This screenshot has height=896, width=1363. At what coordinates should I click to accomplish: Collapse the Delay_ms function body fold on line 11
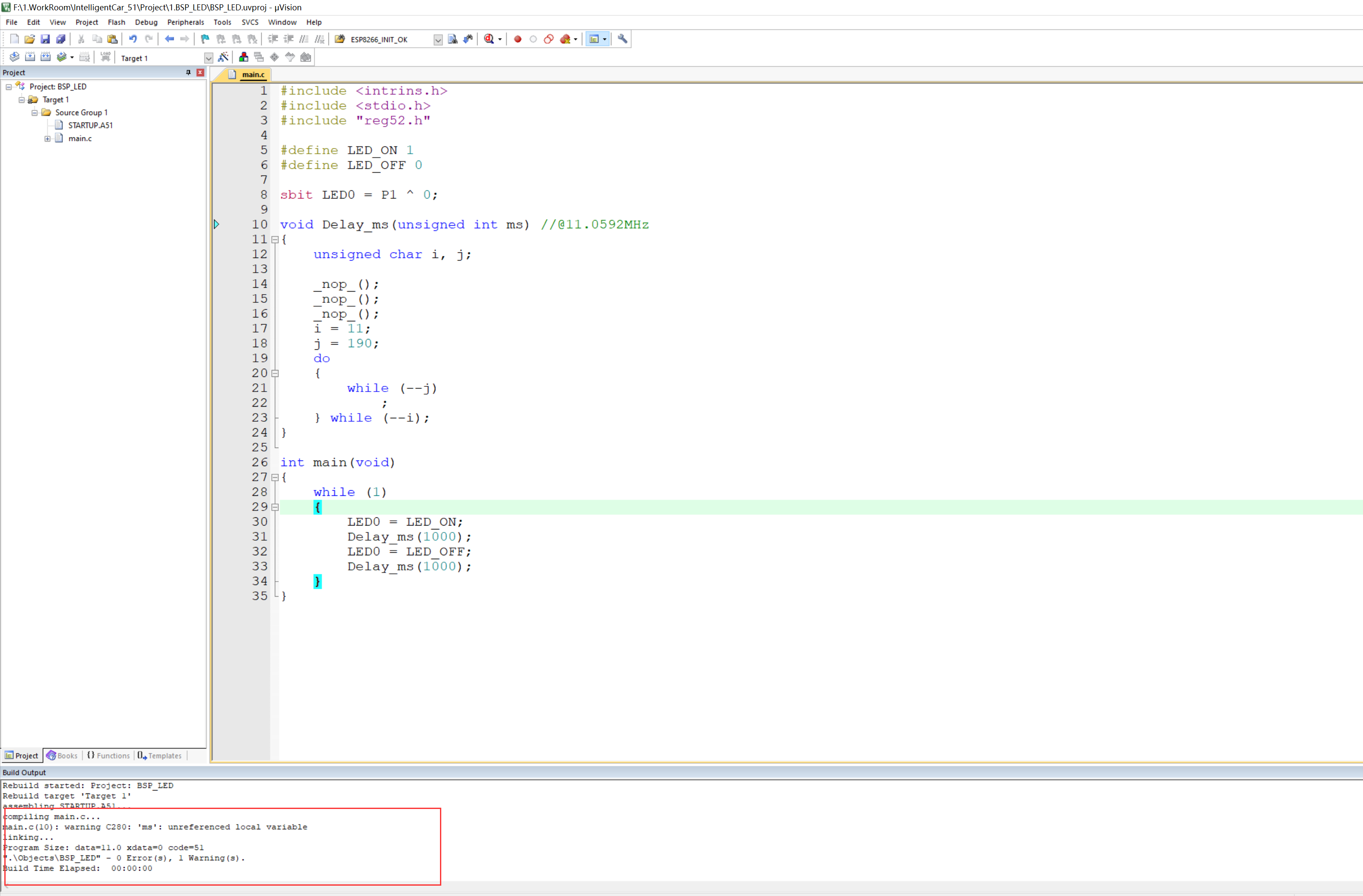[275, 240]
